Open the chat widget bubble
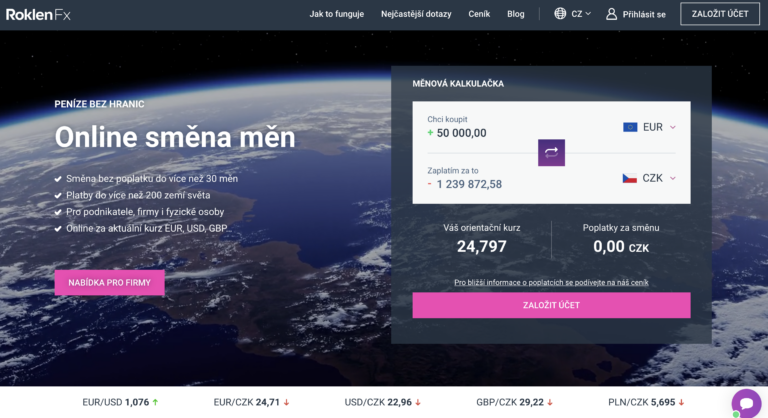Viewport: 768px width, 418px height. click(x=745, y=402)
